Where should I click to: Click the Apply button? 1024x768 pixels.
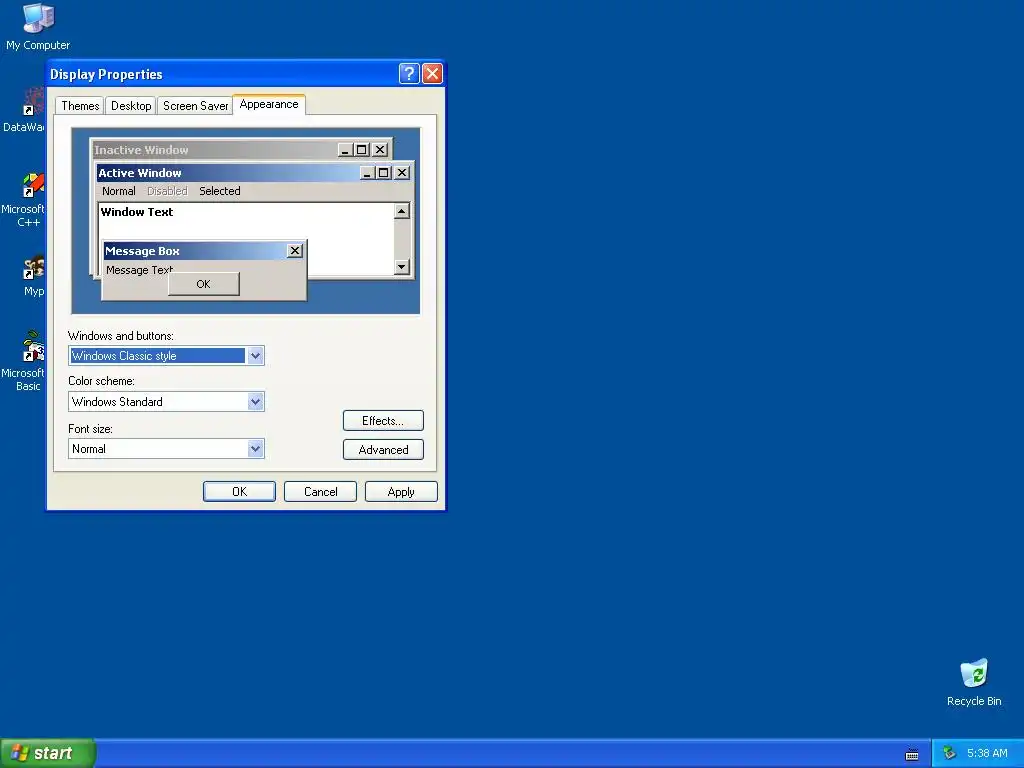401,492
